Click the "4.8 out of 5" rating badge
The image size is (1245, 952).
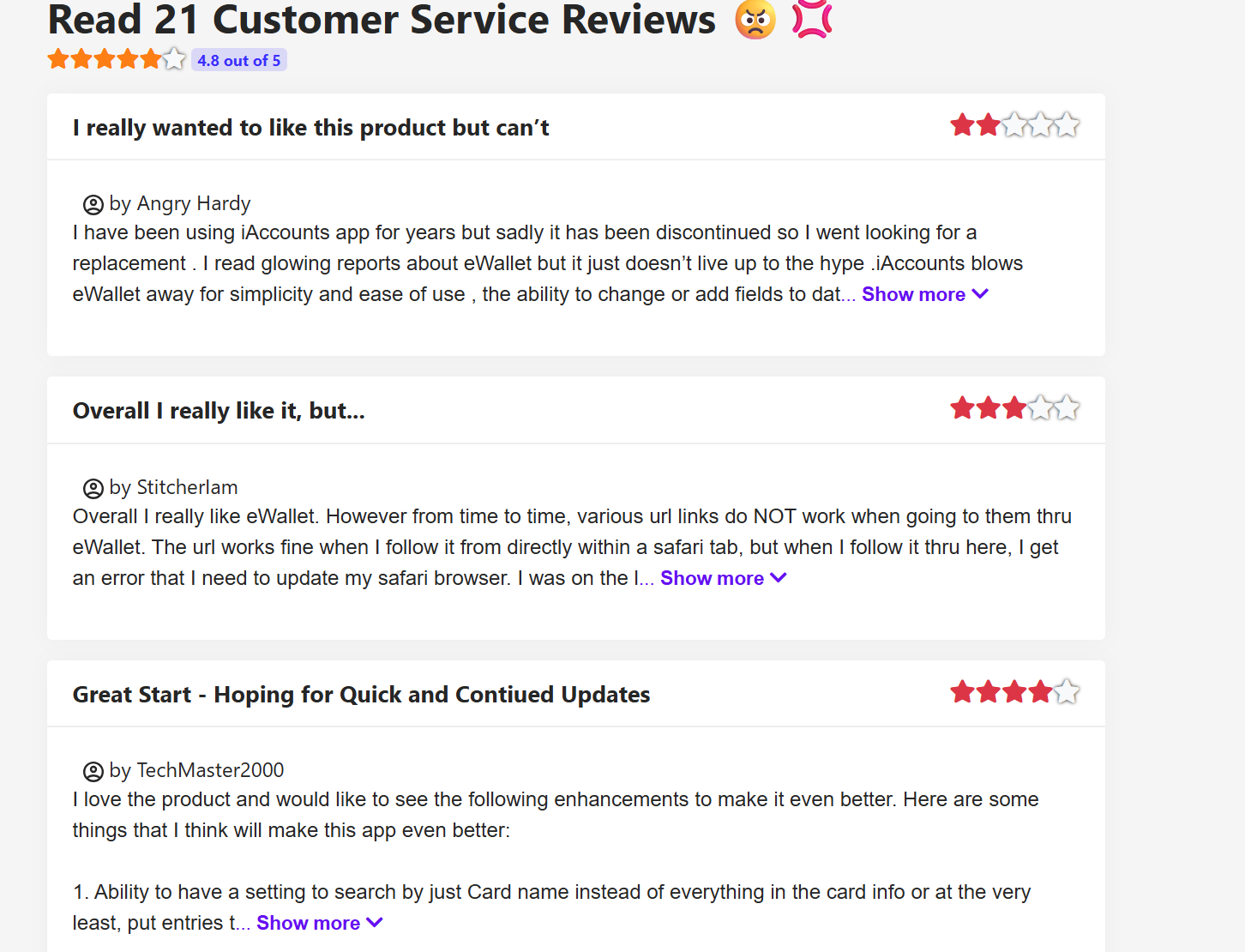tap(239, 60)
